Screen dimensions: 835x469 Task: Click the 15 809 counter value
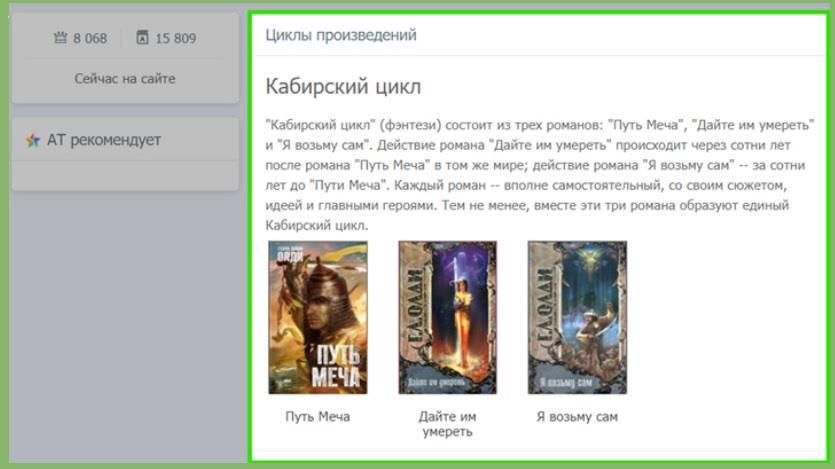[176, 38]
